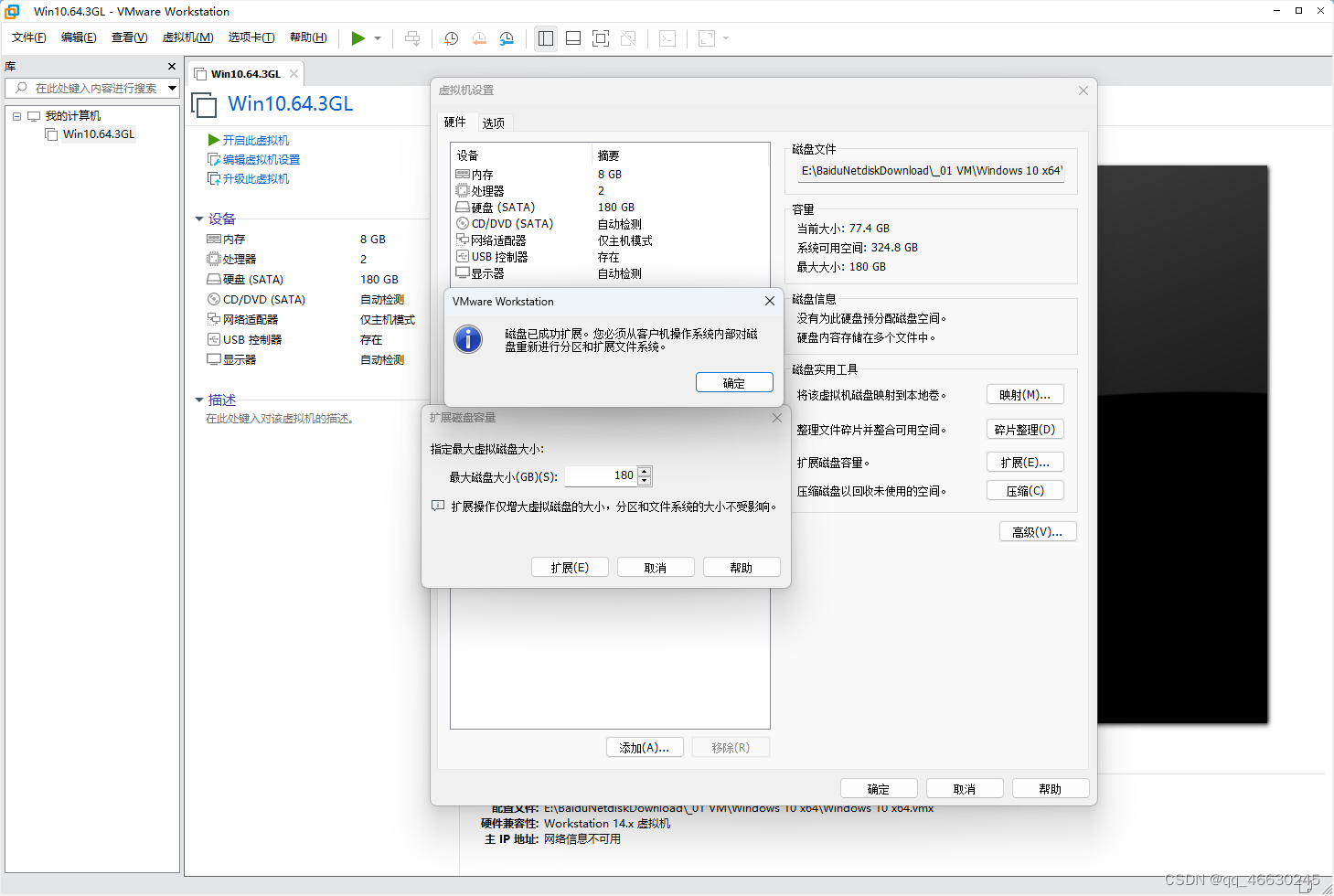Click the disk file path field
1334x896 pixels.
pos(931,171)
